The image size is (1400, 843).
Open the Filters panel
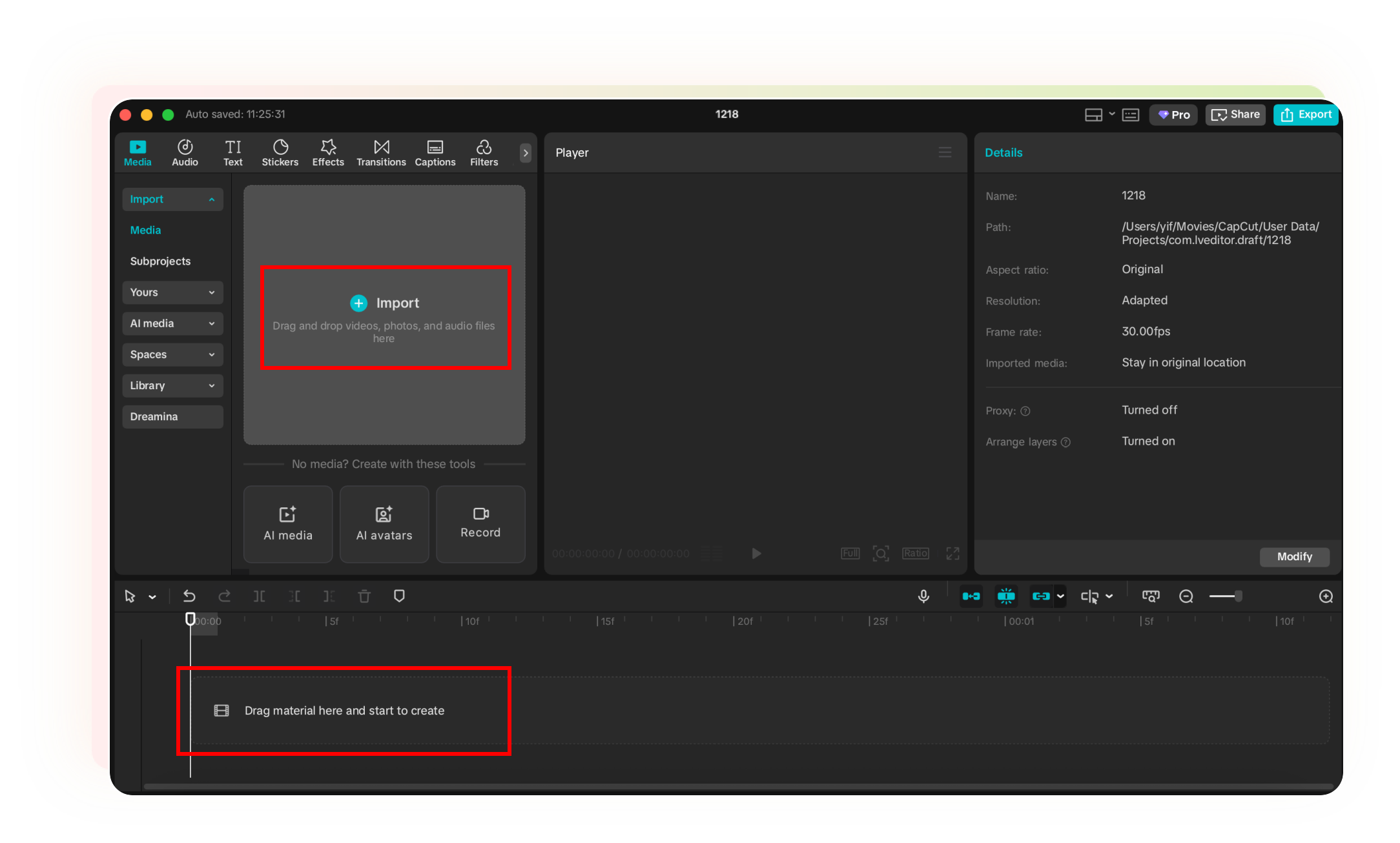(484, 152)
